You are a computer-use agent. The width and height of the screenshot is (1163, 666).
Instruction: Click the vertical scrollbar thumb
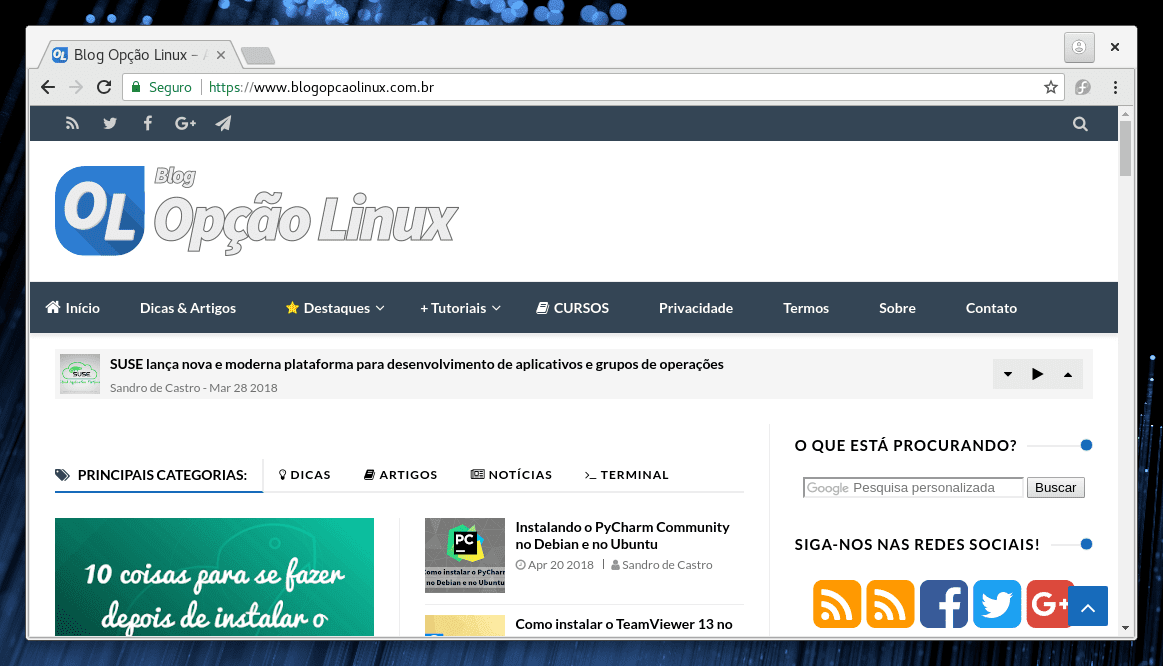point(1125,148)
